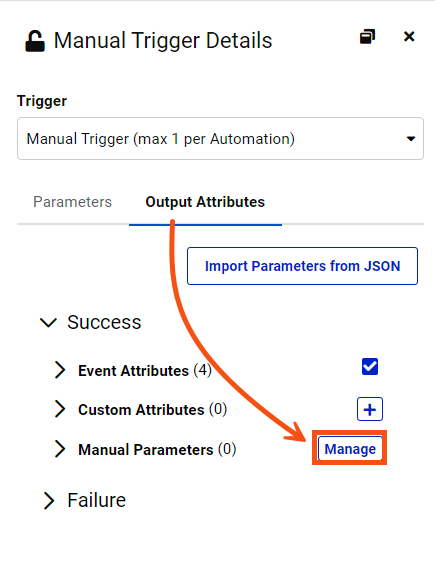Click Manage for Manual Parameters
Viewport: 435px width, 585px height.
click(x=350, y=448)
